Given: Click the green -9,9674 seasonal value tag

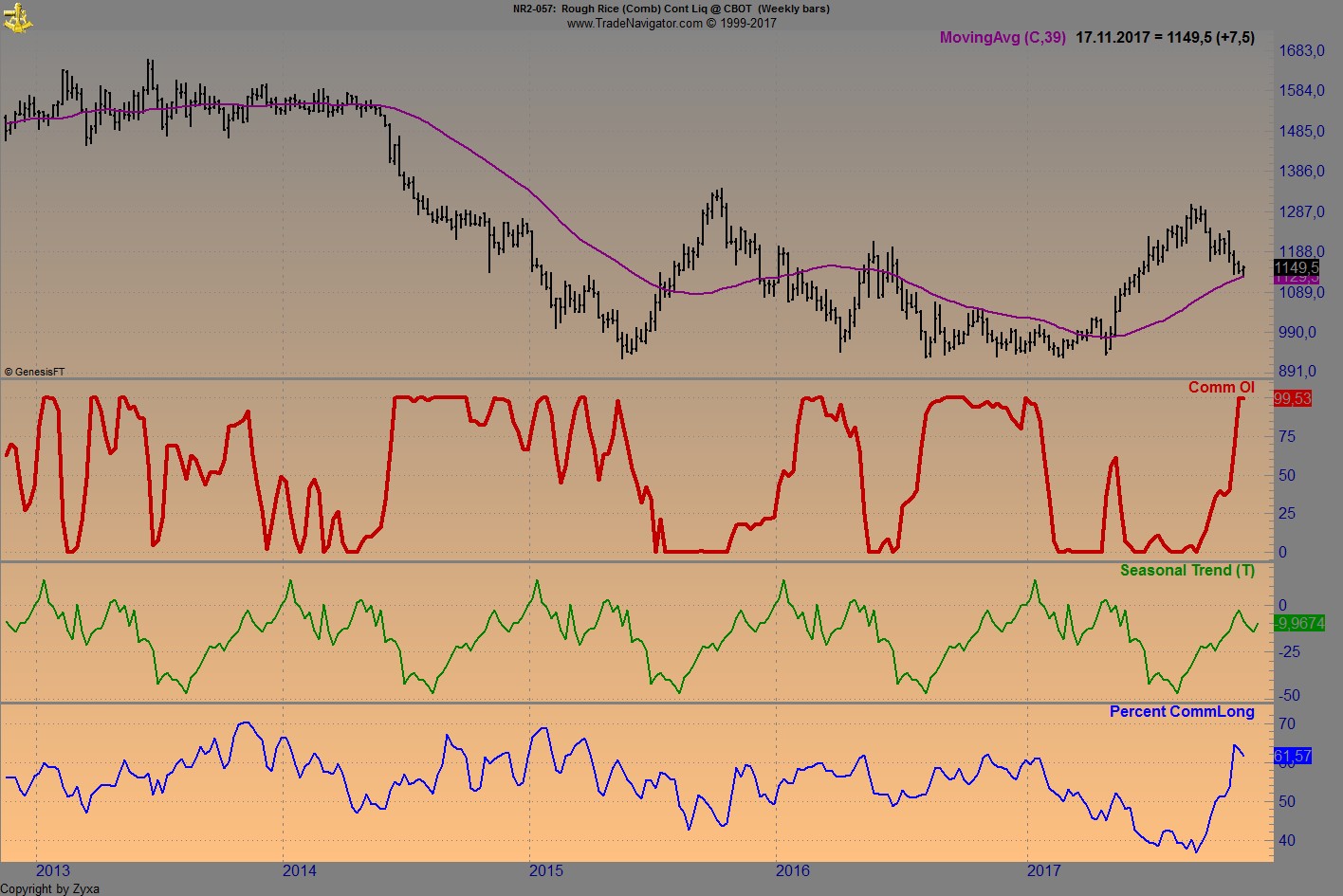Looking at the screenshot, I should 1298,623.
